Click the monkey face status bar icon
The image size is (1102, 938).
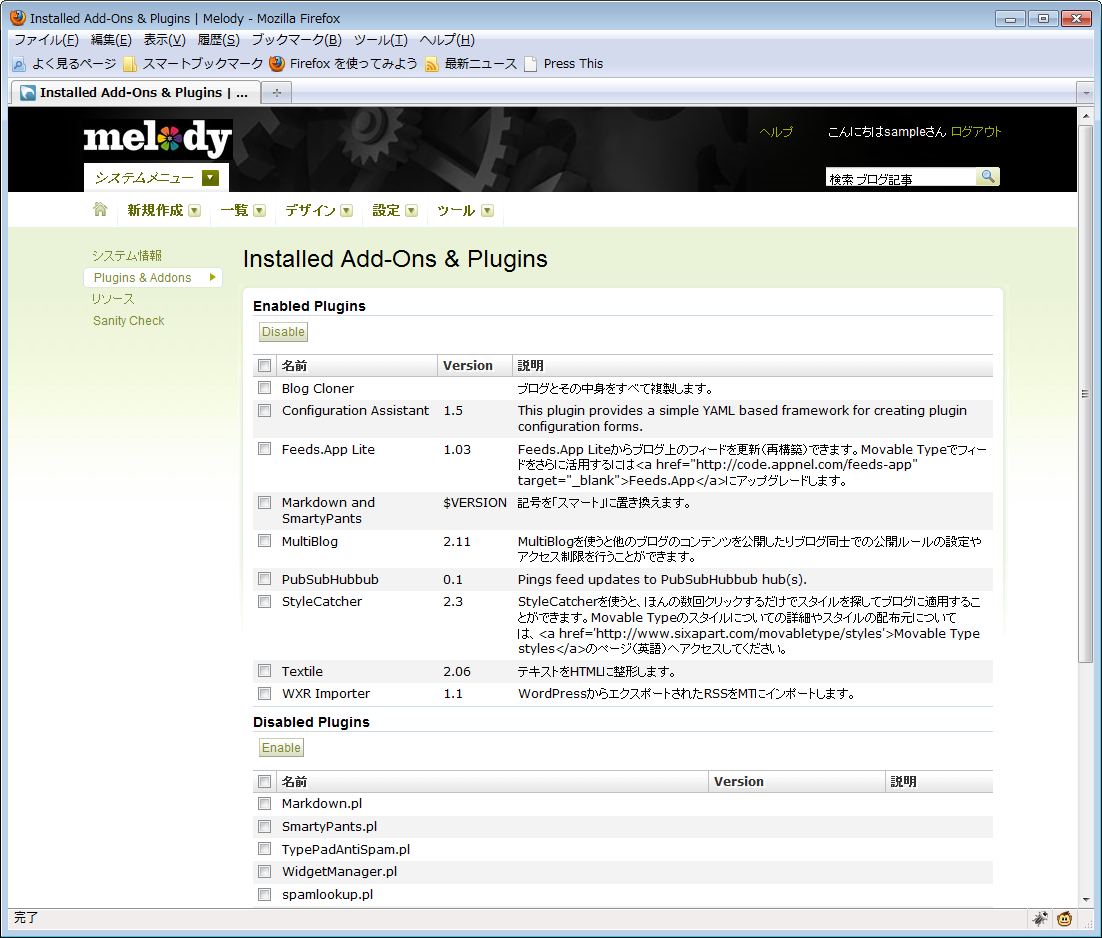(1065, 918)
